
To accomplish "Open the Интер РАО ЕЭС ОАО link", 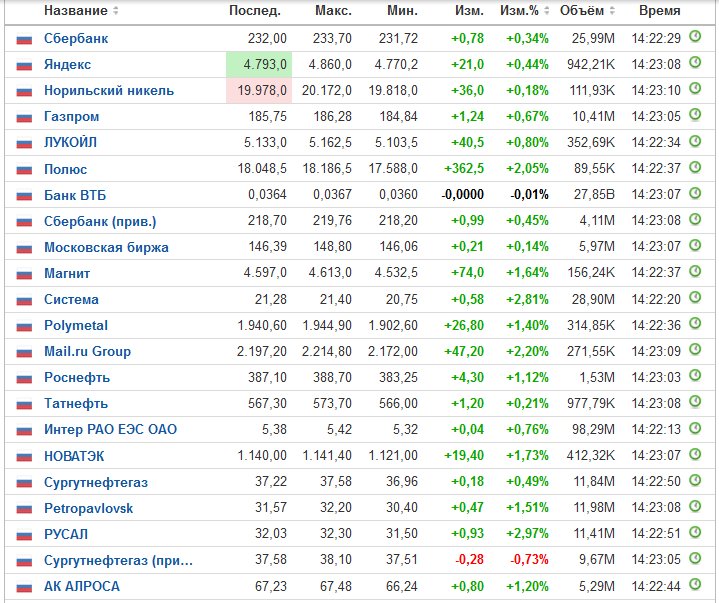I will pyautogui.click(x=111, y=430).
